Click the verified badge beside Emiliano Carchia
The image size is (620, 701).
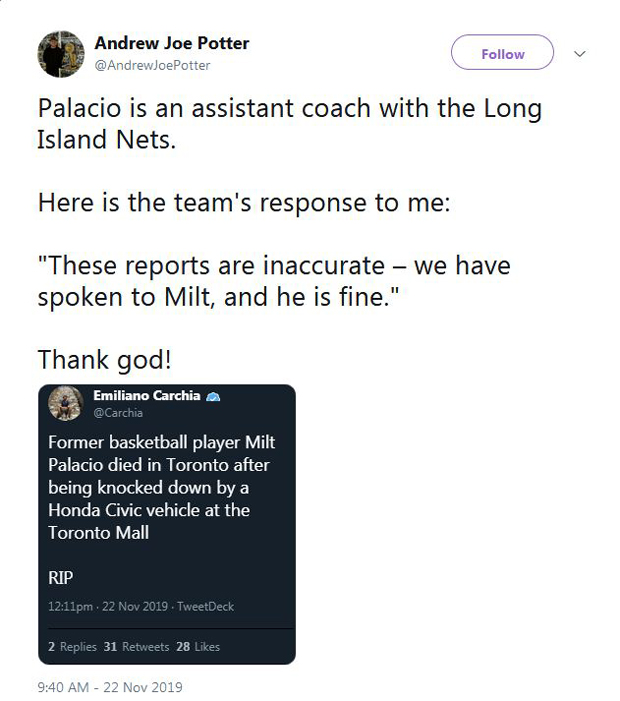[214, 397]
